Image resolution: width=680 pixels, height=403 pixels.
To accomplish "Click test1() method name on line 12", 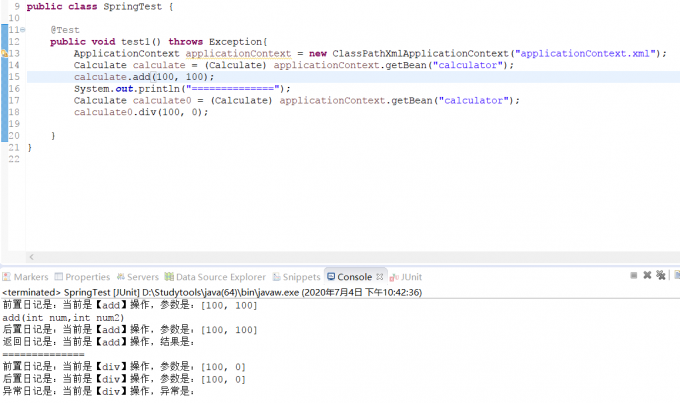I will (141, 42).
